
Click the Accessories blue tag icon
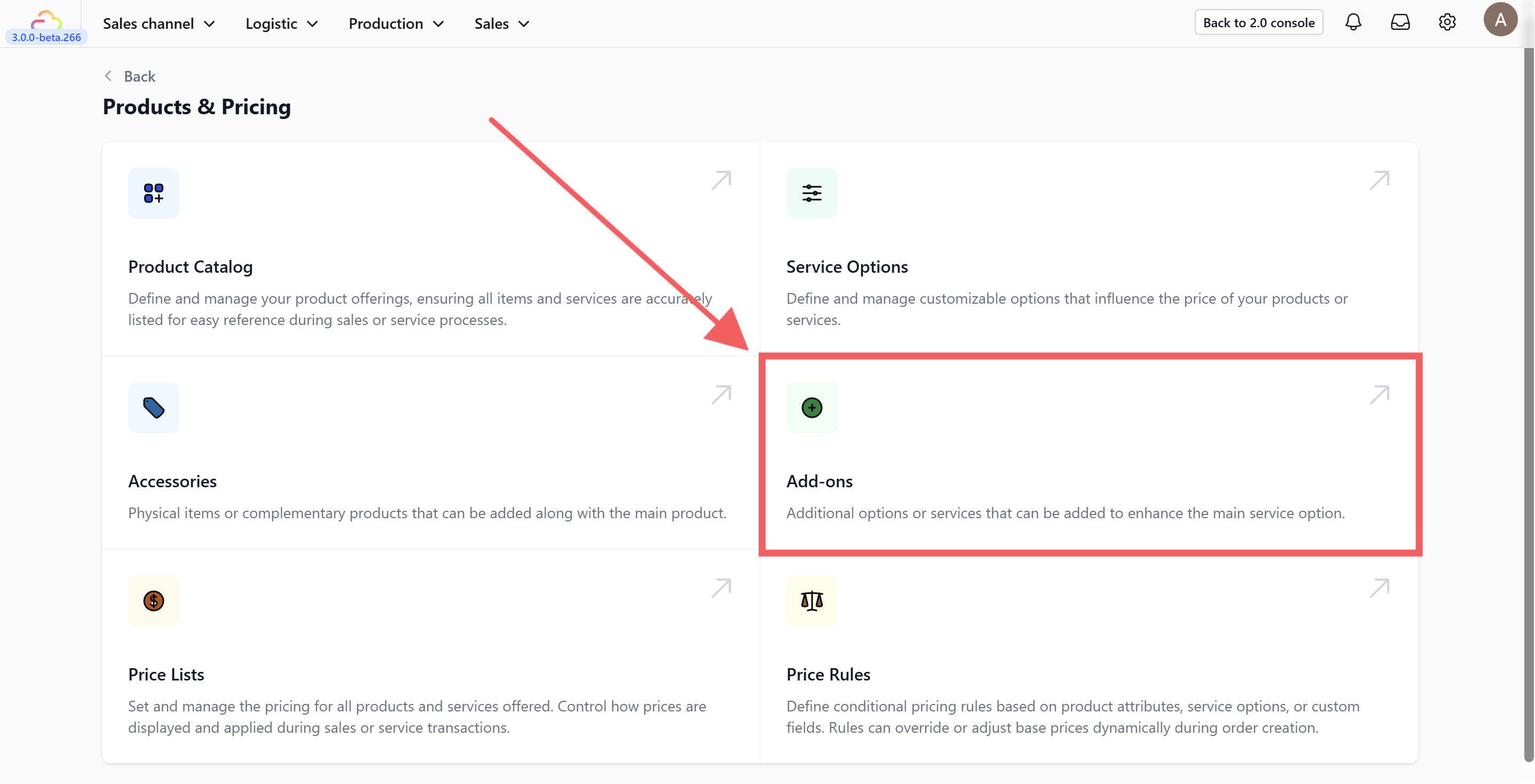[153, 408]
